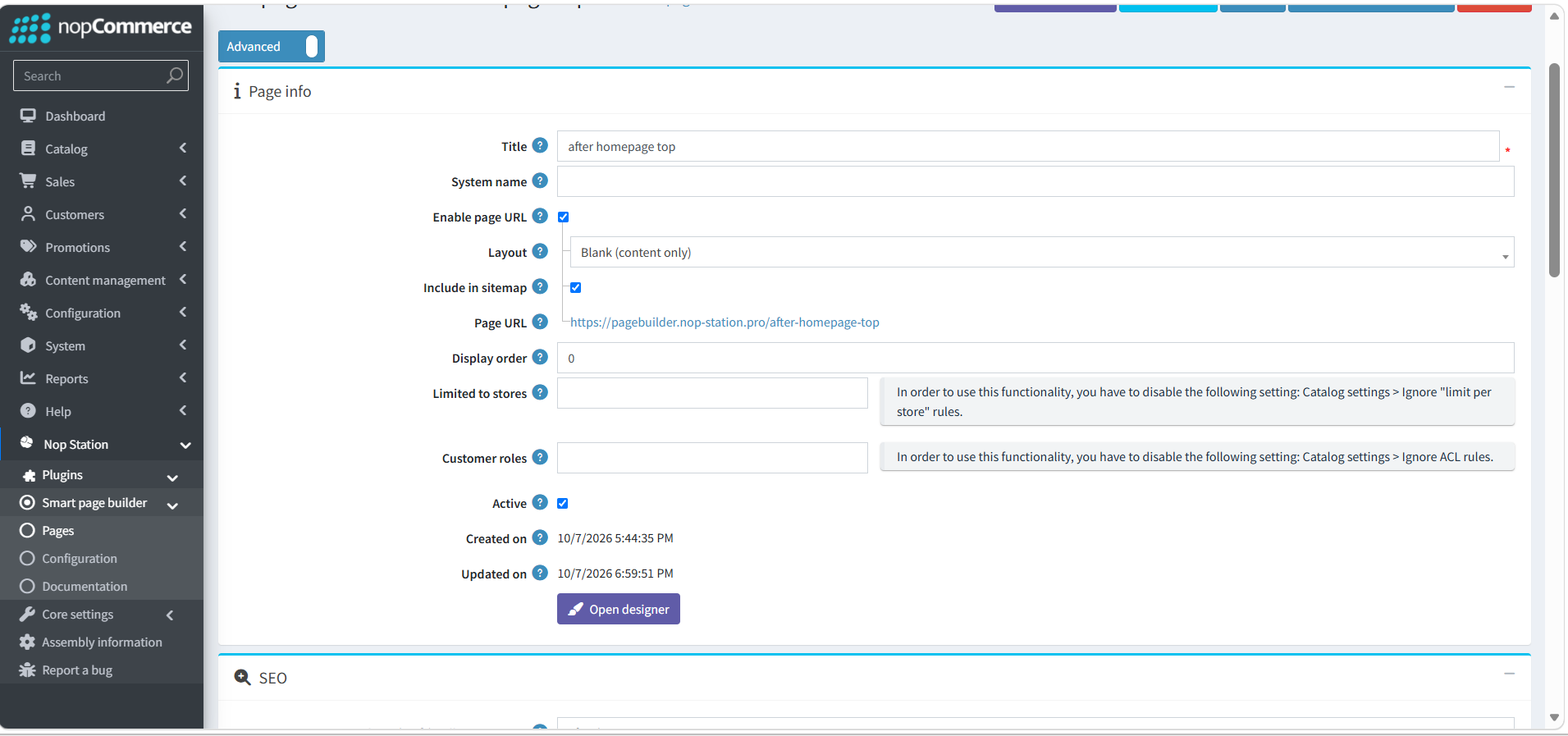
Task: Click the Limited to stores help icon
Action: click(540, 392)
